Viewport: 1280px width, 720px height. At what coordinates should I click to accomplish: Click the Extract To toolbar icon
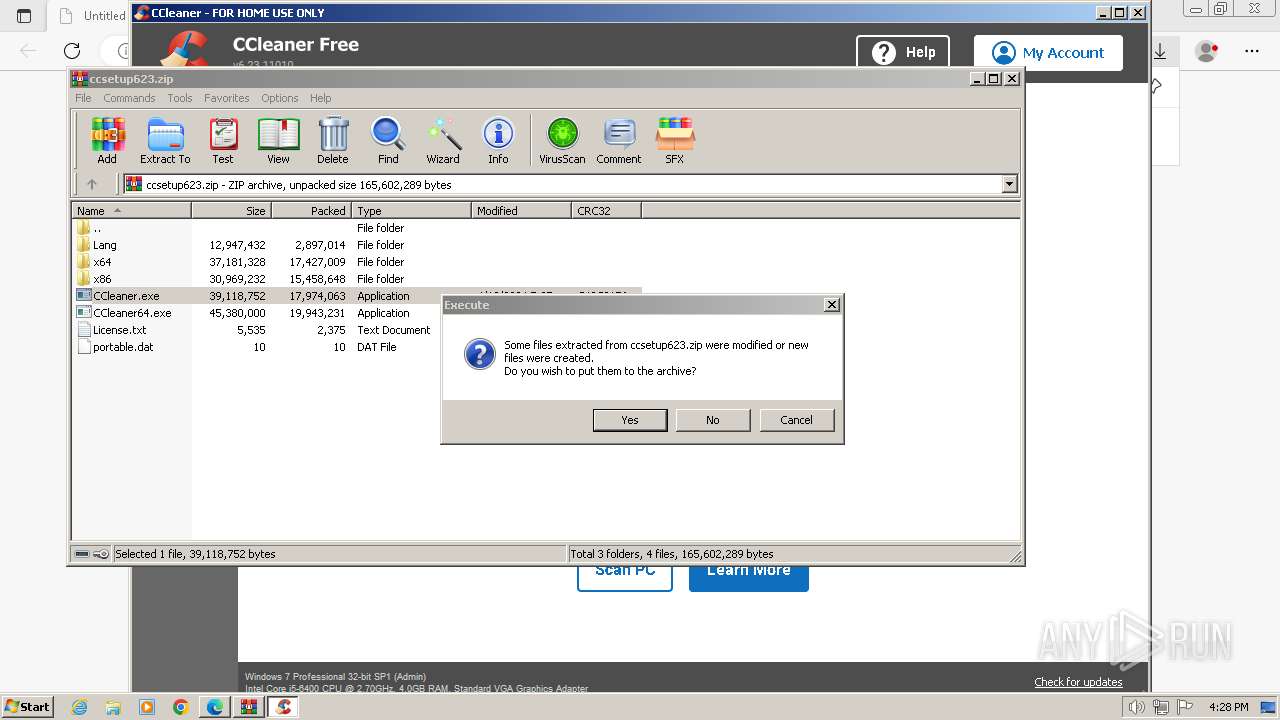pyautogui.click(x=165, y=140)
